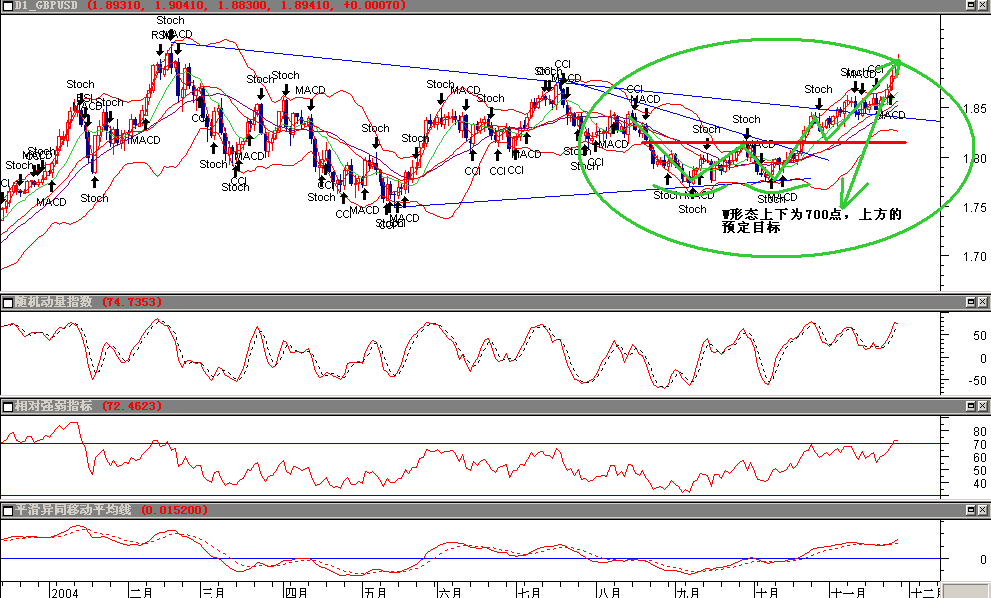Click the W形态上下为700点 annotation text
991x598 pixels.
[x=812, y=221]
